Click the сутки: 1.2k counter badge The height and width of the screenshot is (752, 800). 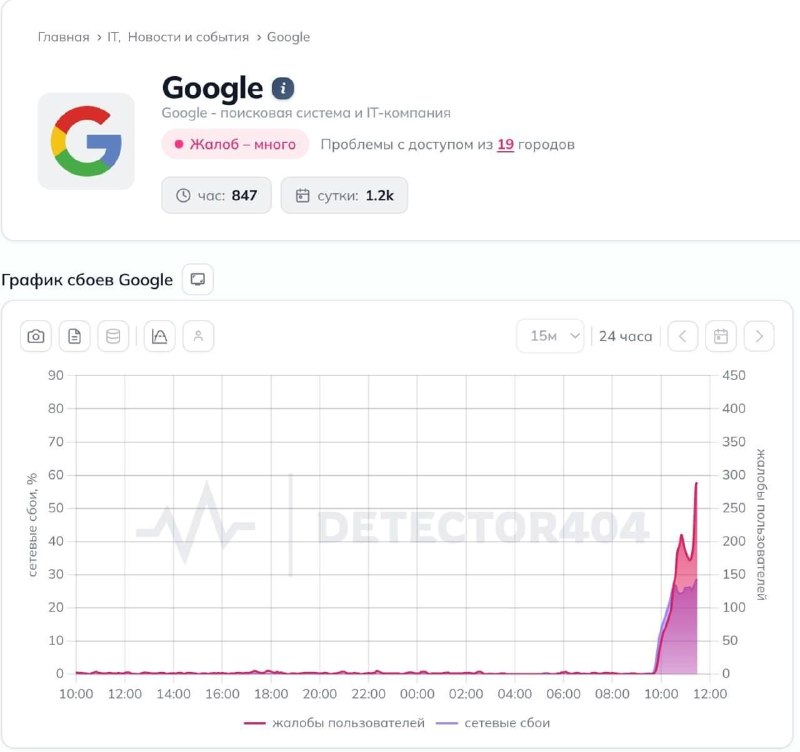(344, 195)
